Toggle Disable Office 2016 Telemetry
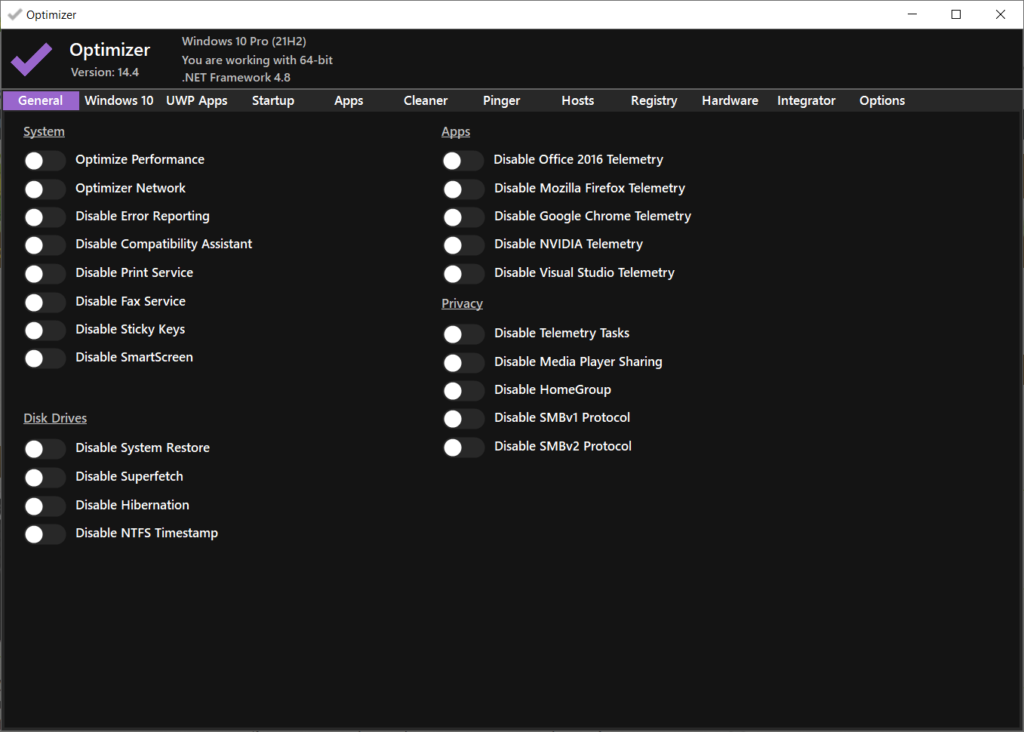This screenshot has height=732, width=1024. pos(463,161)
